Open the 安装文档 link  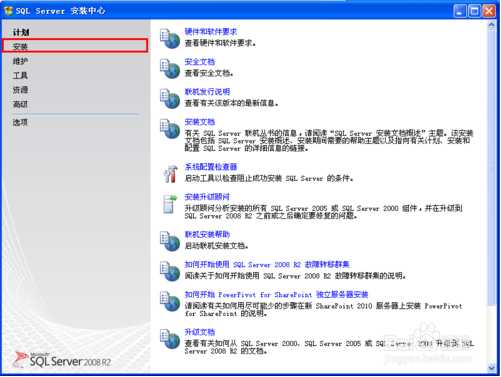tap(200, 122)
